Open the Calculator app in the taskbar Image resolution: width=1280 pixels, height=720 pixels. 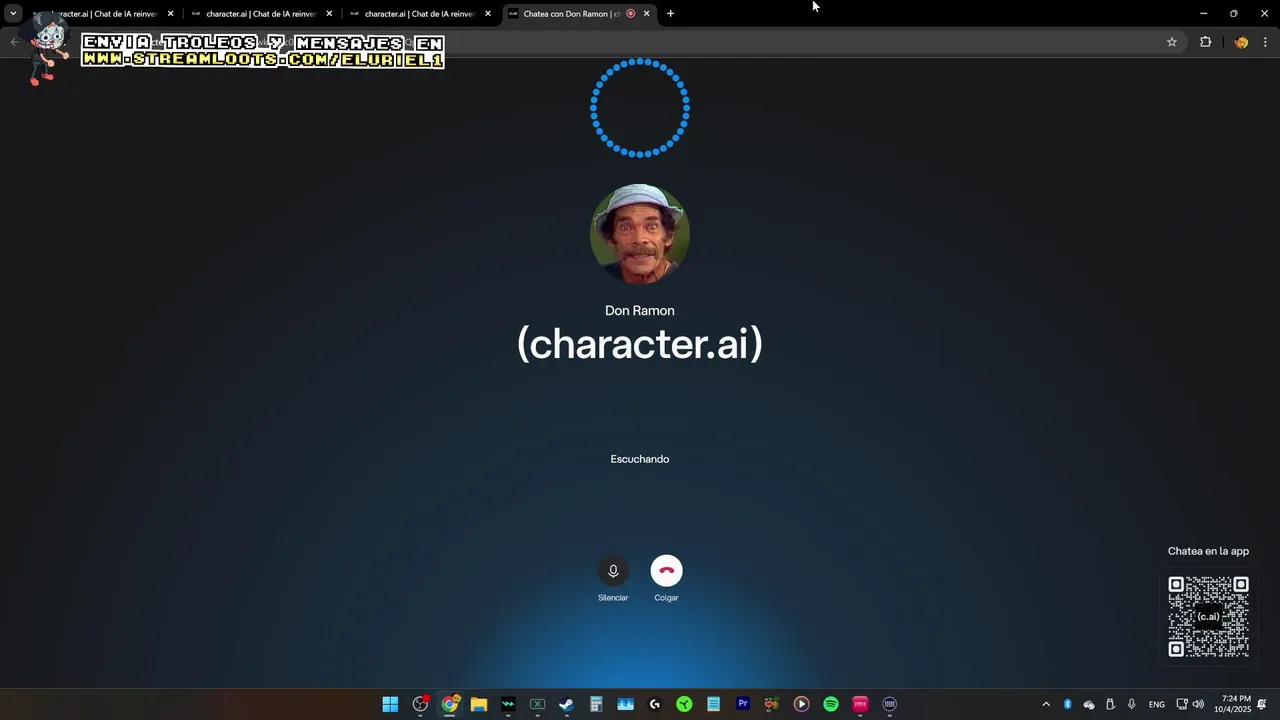point(596,704)
